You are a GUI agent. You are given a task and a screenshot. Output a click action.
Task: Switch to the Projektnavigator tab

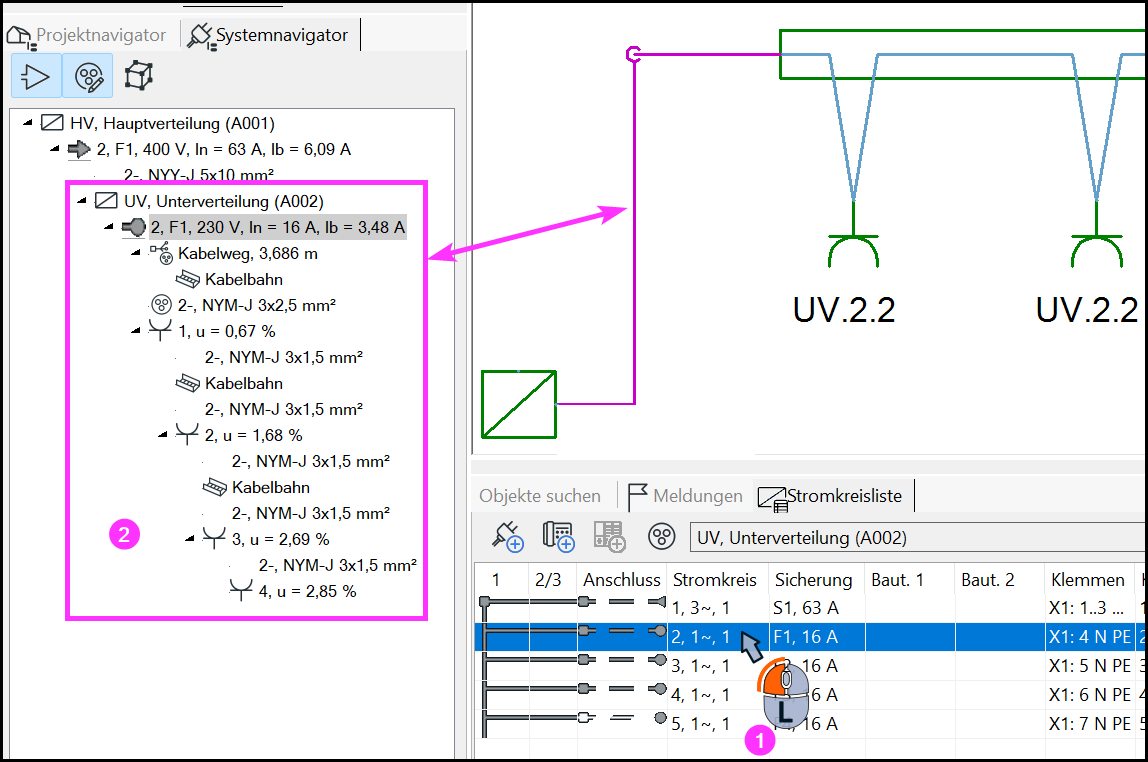pyautogui.click(x=86, y=35)
